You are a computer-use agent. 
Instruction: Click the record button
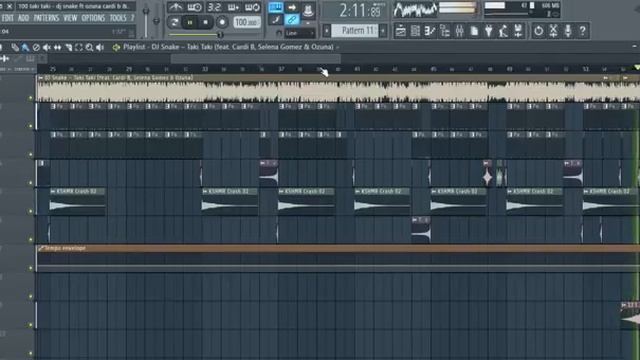pos(222,22)
